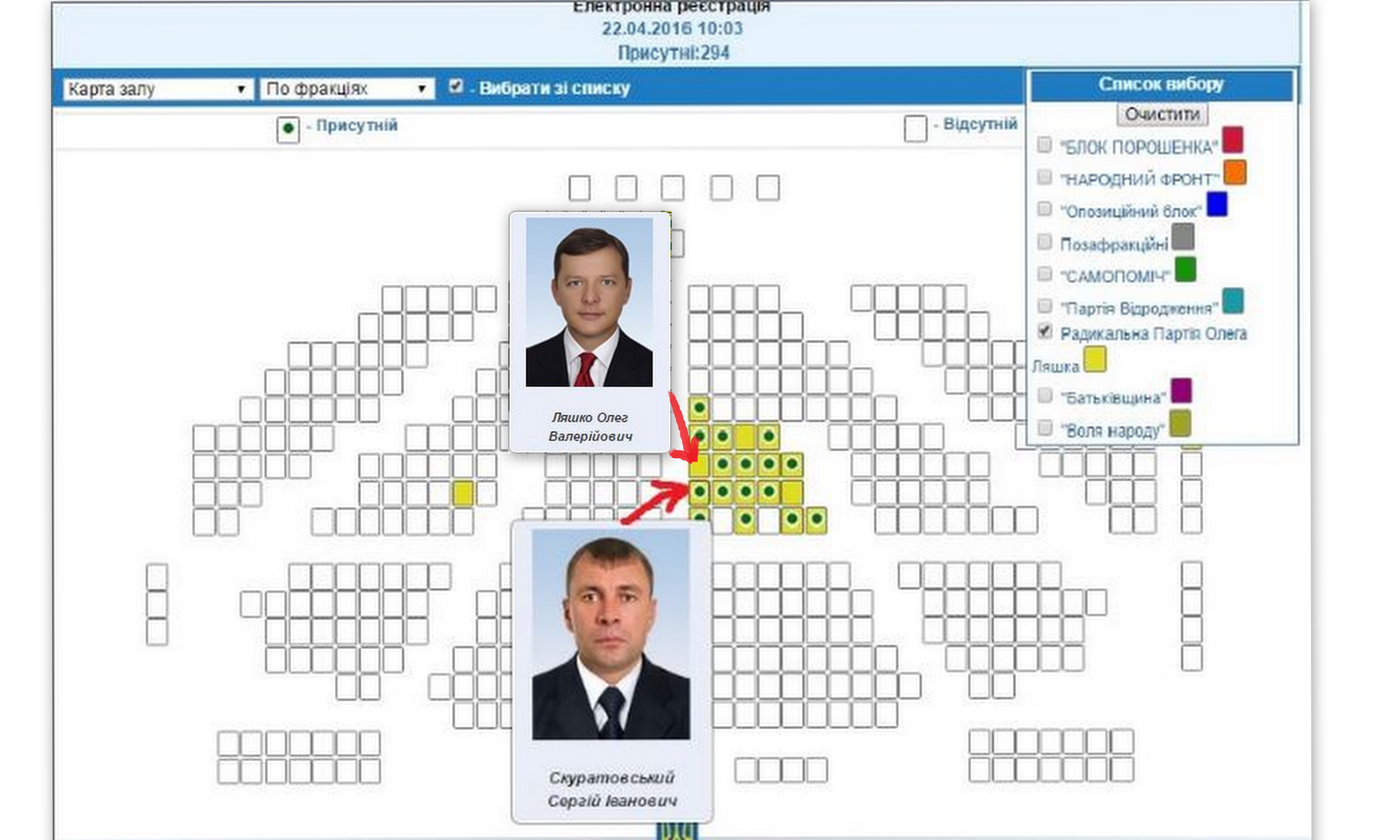Enable the "Батьківщина" checkbox

(x=1045, y=395)
